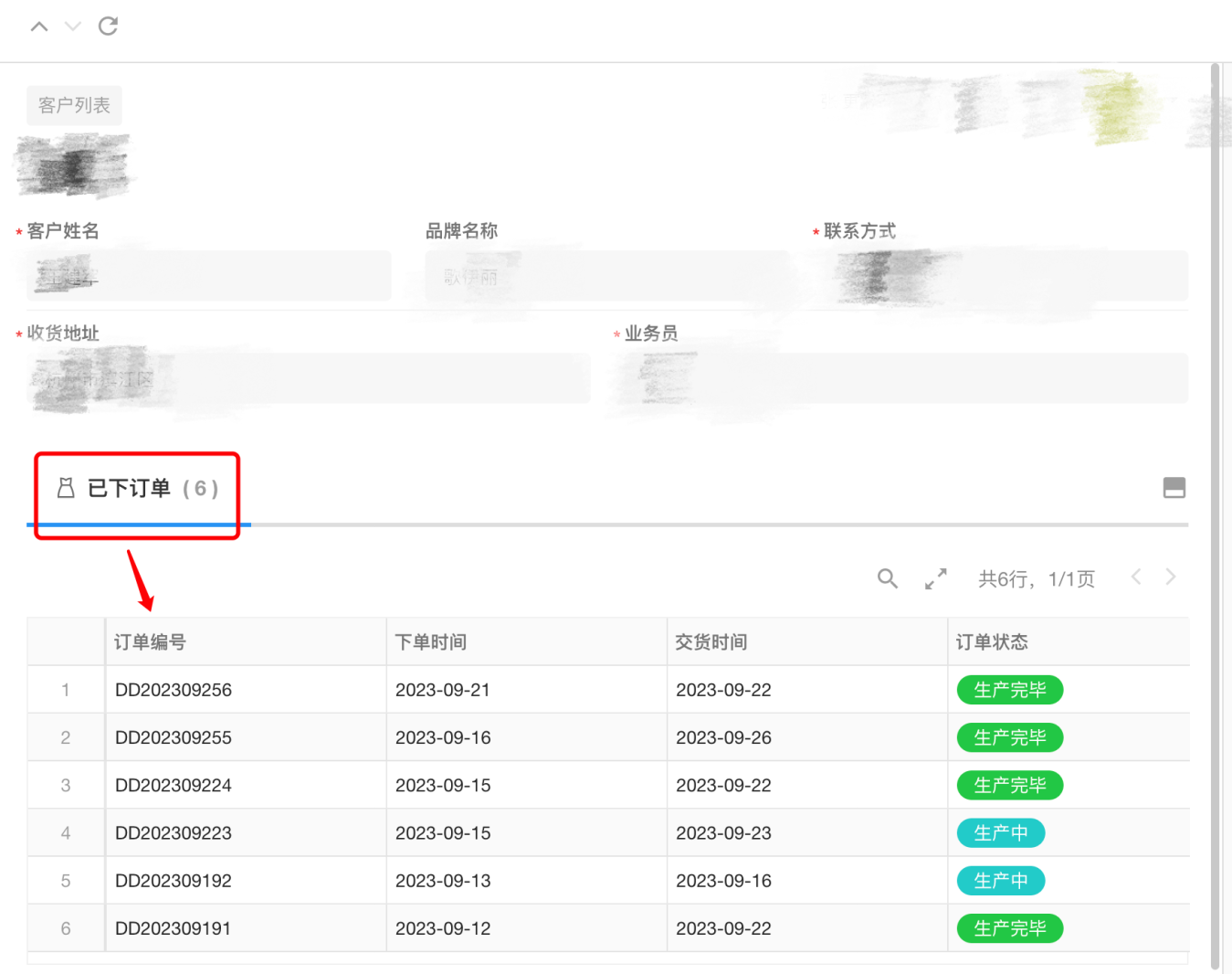Open the 业务员 selection field
Image resolution: width=1232 pixels, height=974 pixels.
coord(900,378)
